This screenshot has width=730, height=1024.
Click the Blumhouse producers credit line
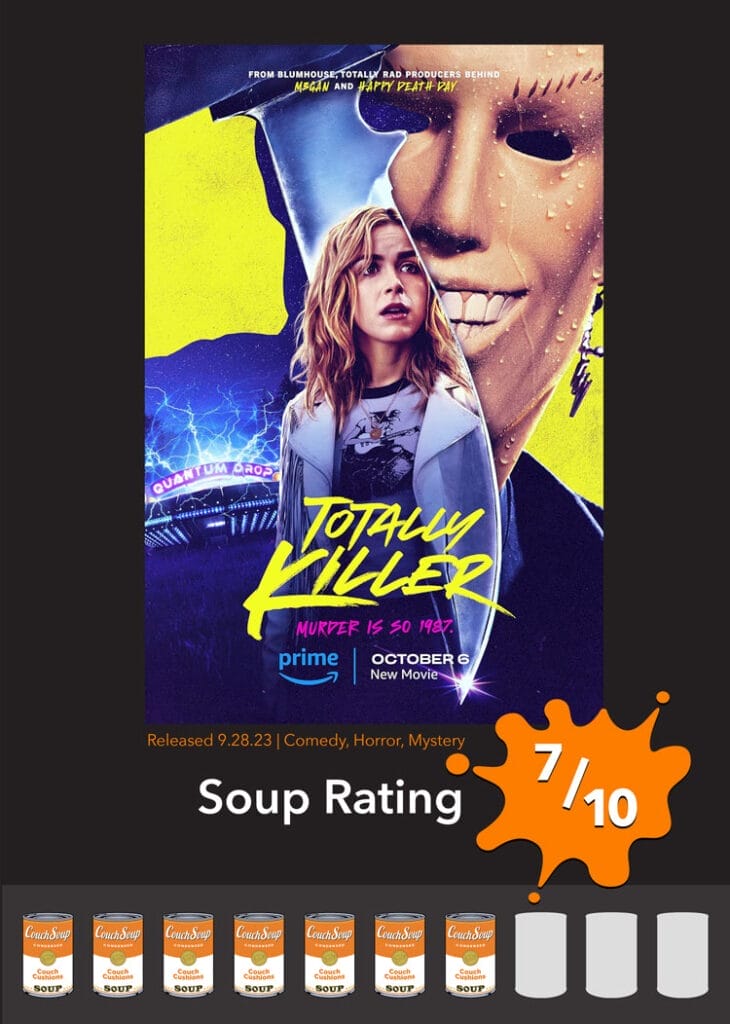373,81
